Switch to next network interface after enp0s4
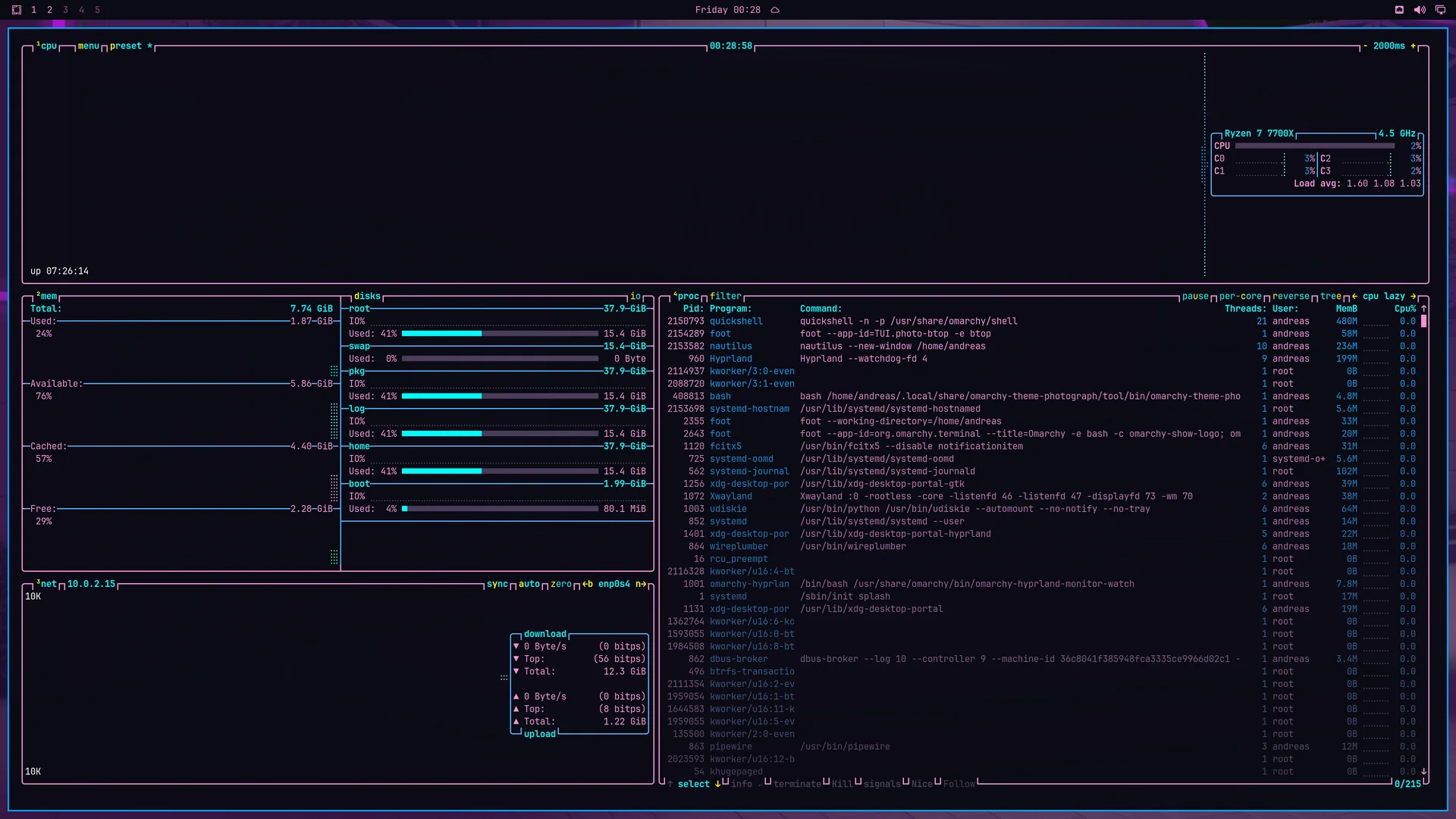 [641, 584]
